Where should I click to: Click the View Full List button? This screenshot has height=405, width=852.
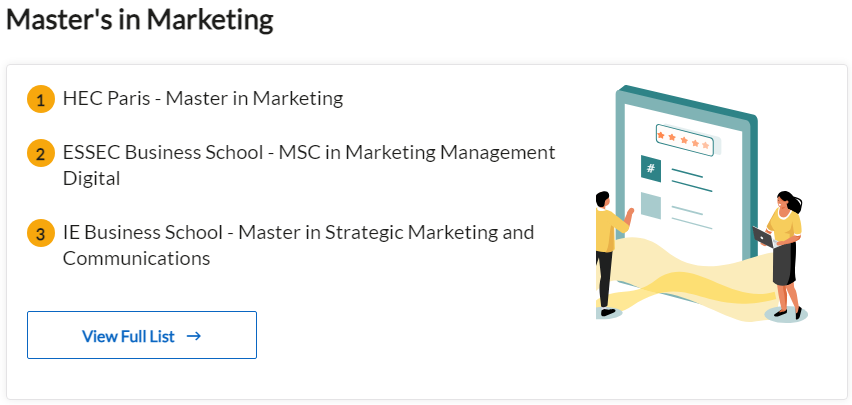click(x=142, y=335)
